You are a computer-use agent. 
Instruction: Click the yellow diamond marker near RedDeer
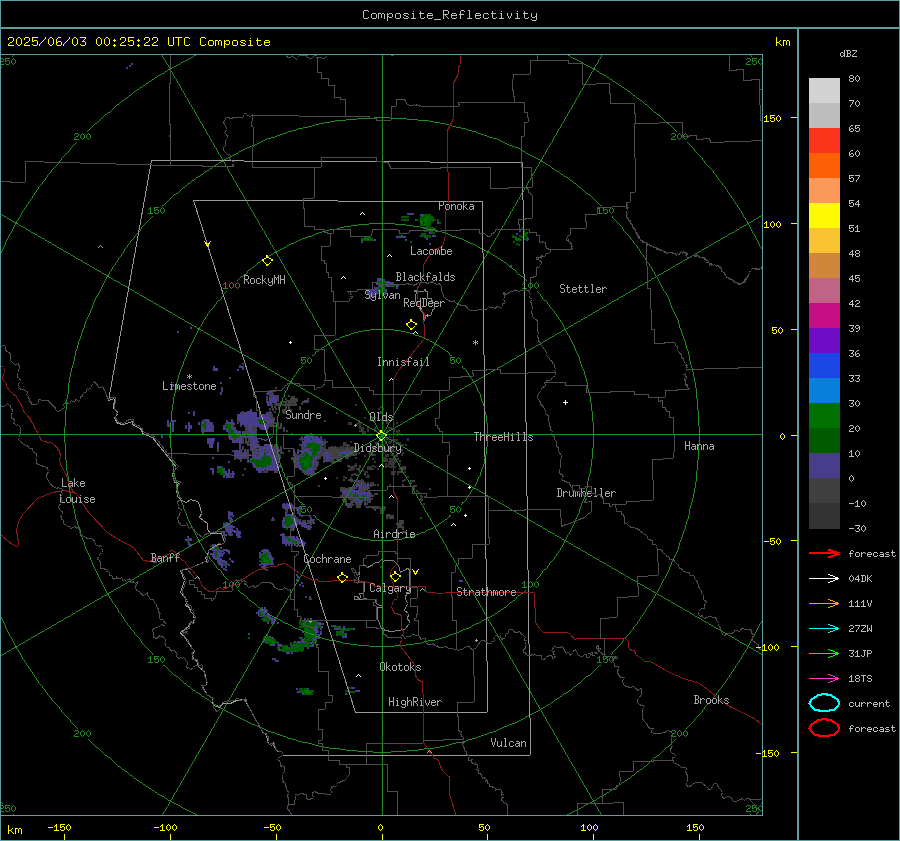[411, 325]
